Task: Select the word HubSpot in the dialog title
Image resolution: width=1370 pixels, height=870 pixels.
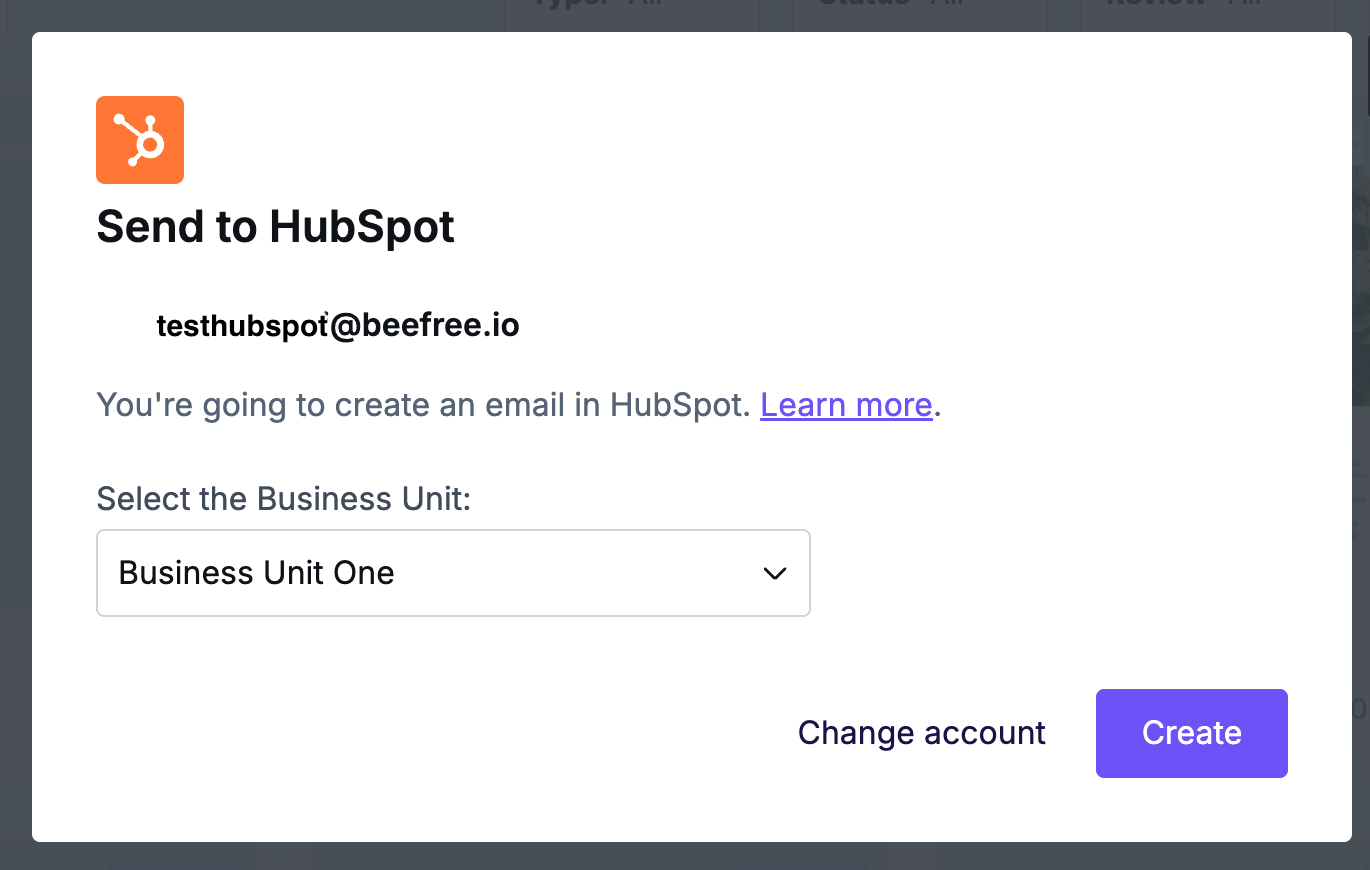Action: 362,227
